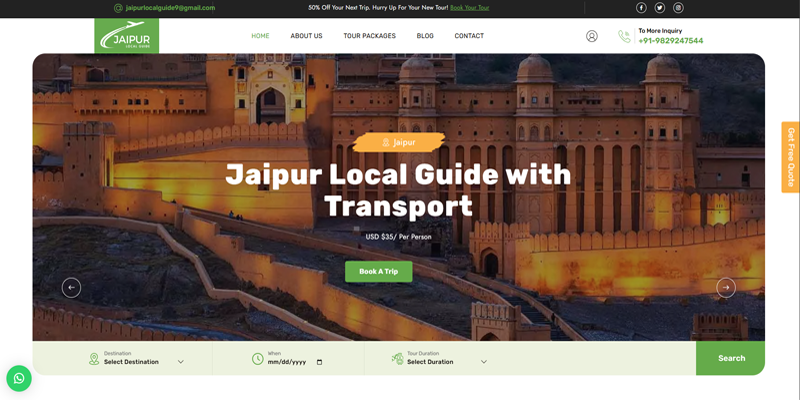This screenshot has width=800, height=400.
Task: Open WhatsApp chat floating icon
Action: (19, 378)
